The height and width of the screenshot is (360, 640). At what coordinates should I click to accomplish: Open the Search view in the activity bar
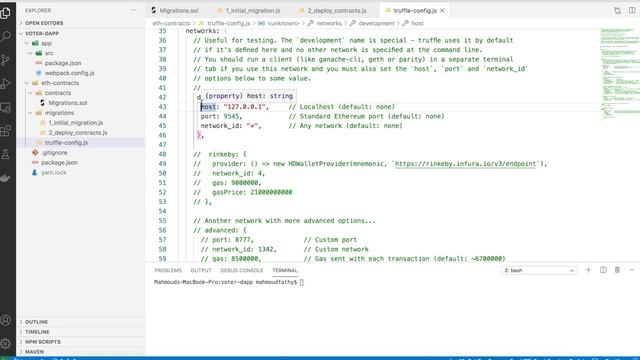tap(6, 36)
